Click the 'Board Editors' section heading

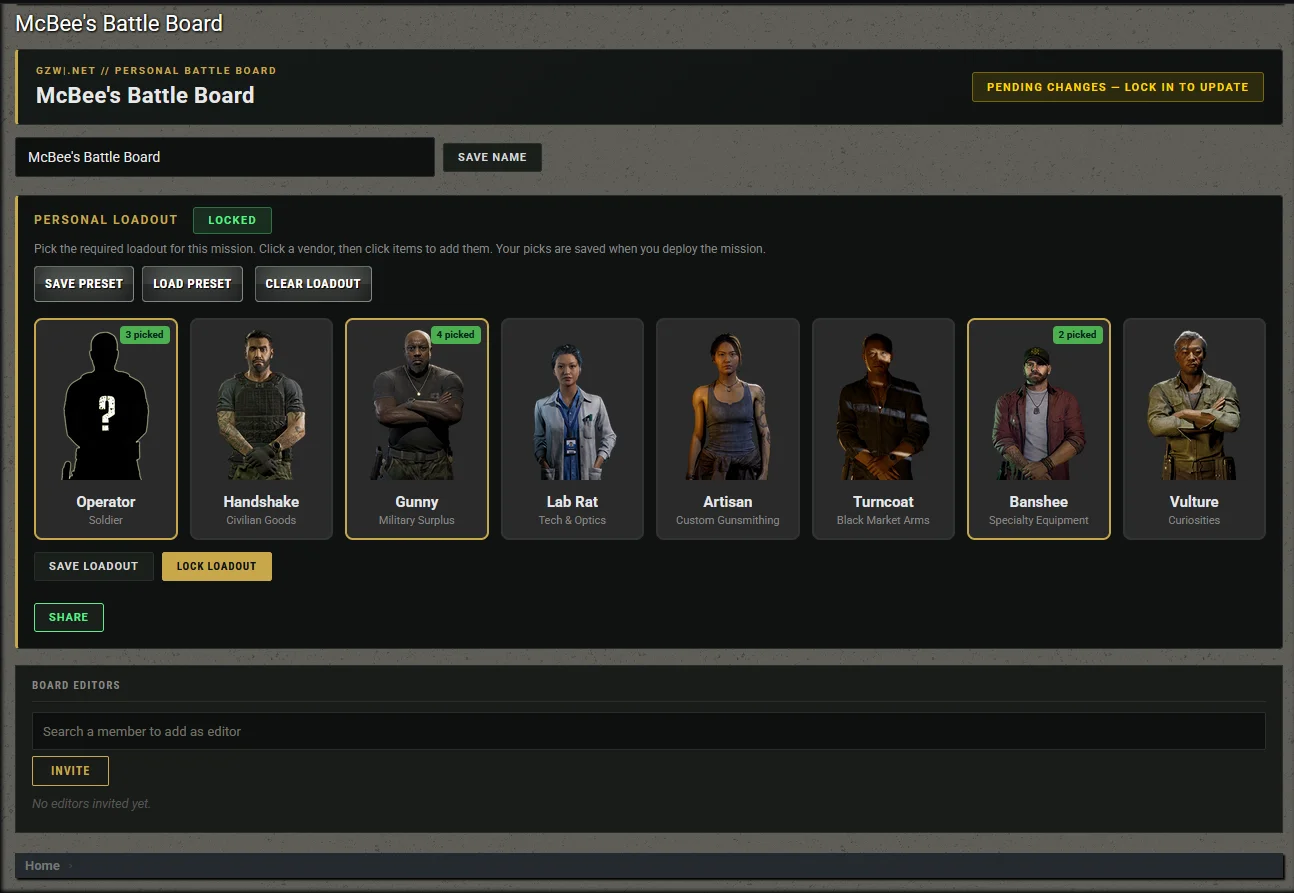(76, 685)
